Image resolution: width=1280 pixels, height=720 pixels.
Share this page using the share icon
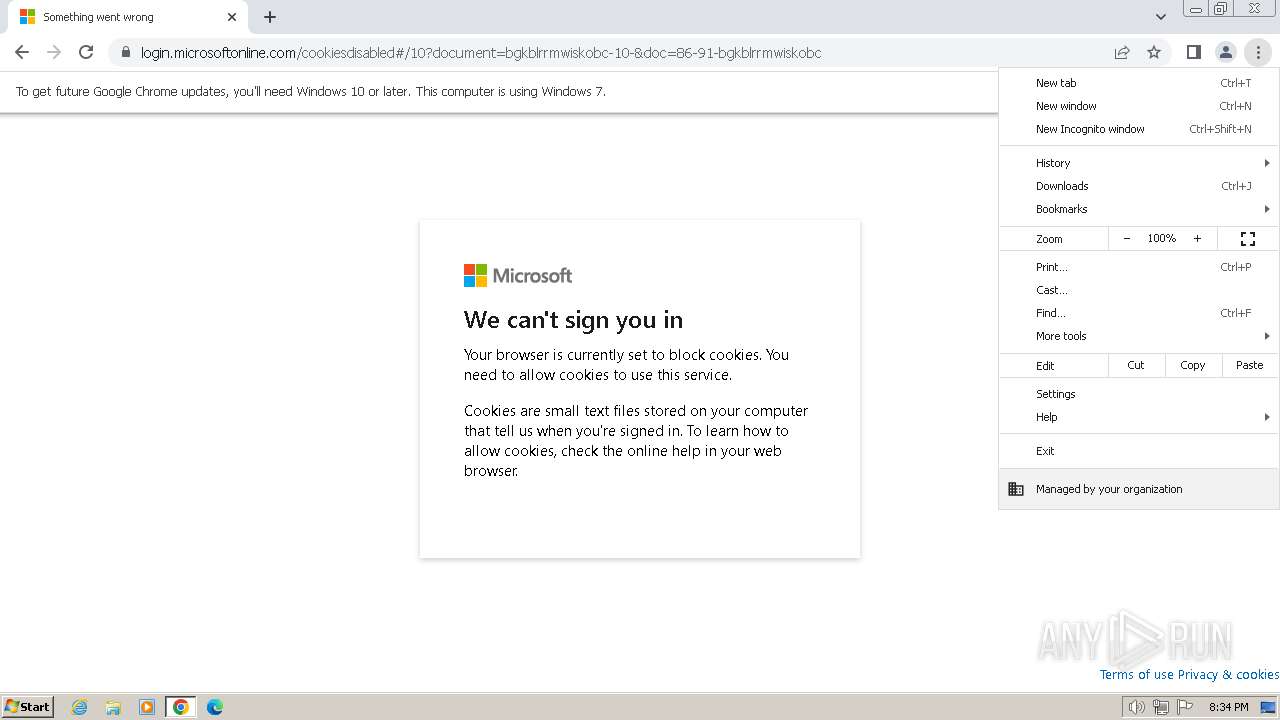click(1122, 52)
